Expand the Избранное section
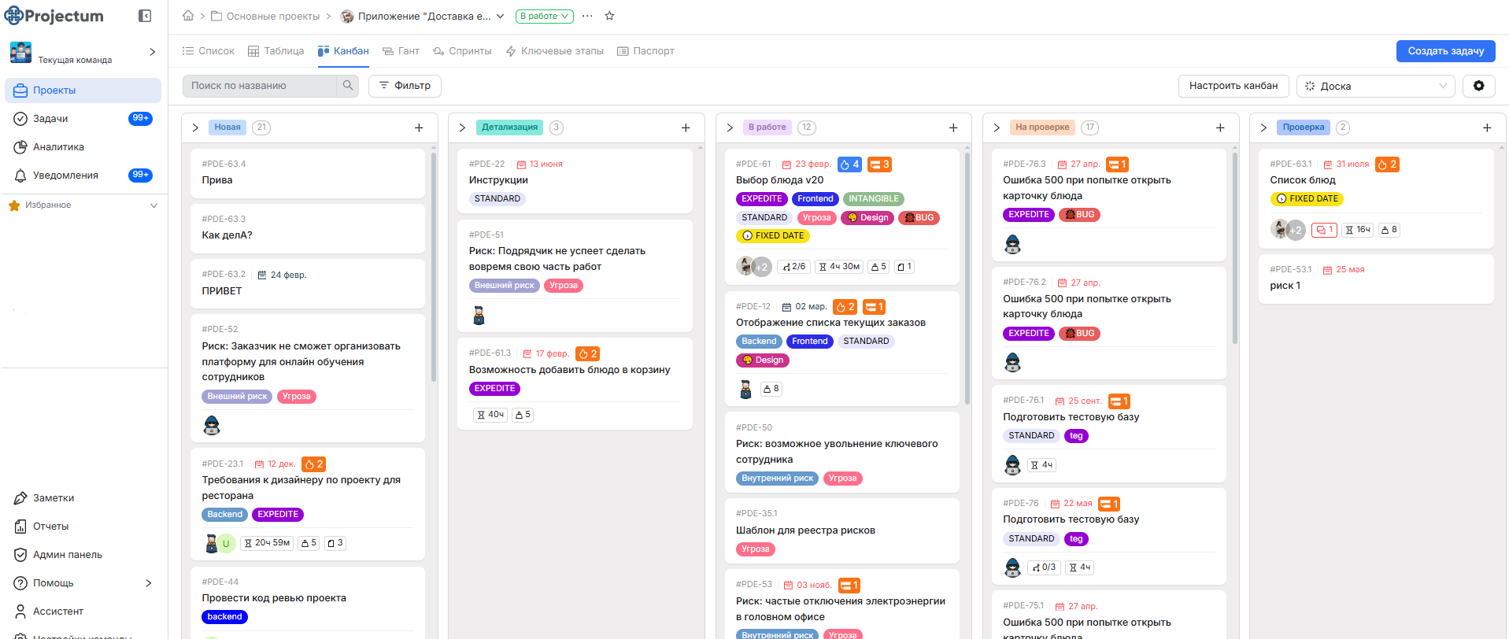The image size is (1509, 639). 153,206
